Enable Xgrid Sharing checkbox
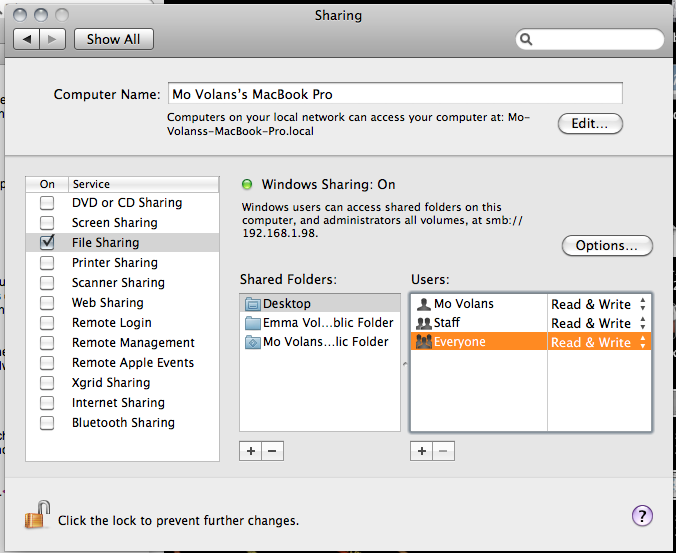Image resolution: width=676 pixels, height=553 pixels. tap(47, 383)
